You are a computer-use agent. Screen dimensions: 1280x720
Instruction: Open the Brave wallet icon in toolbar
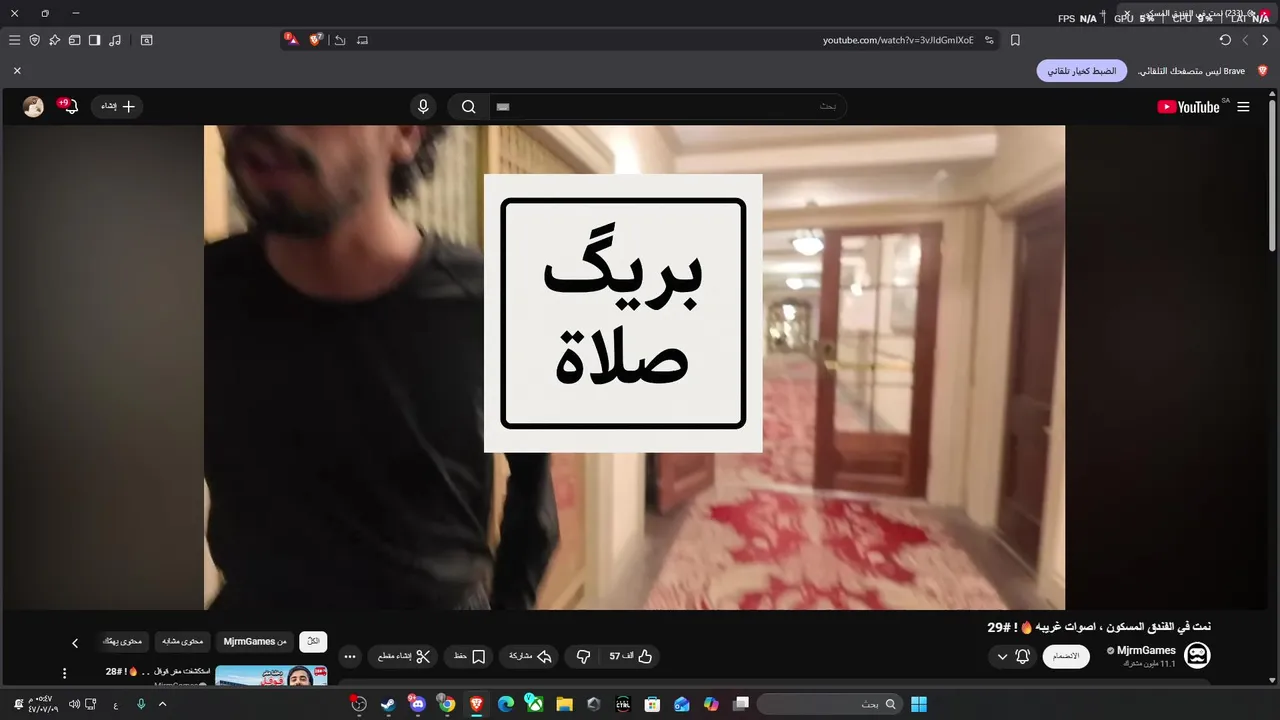click(74, 40)
